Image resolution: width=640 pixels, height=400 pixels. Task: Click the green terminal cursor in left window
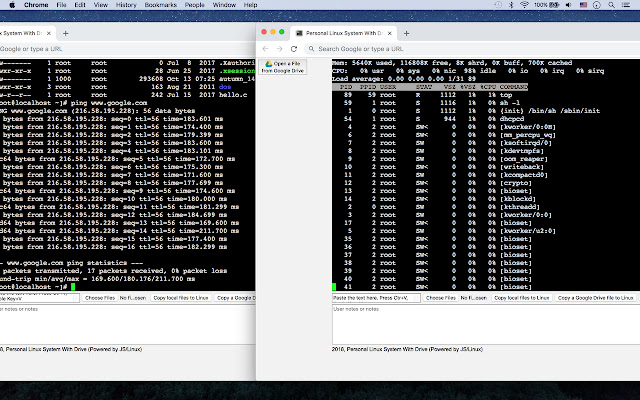tap(73, 287)
